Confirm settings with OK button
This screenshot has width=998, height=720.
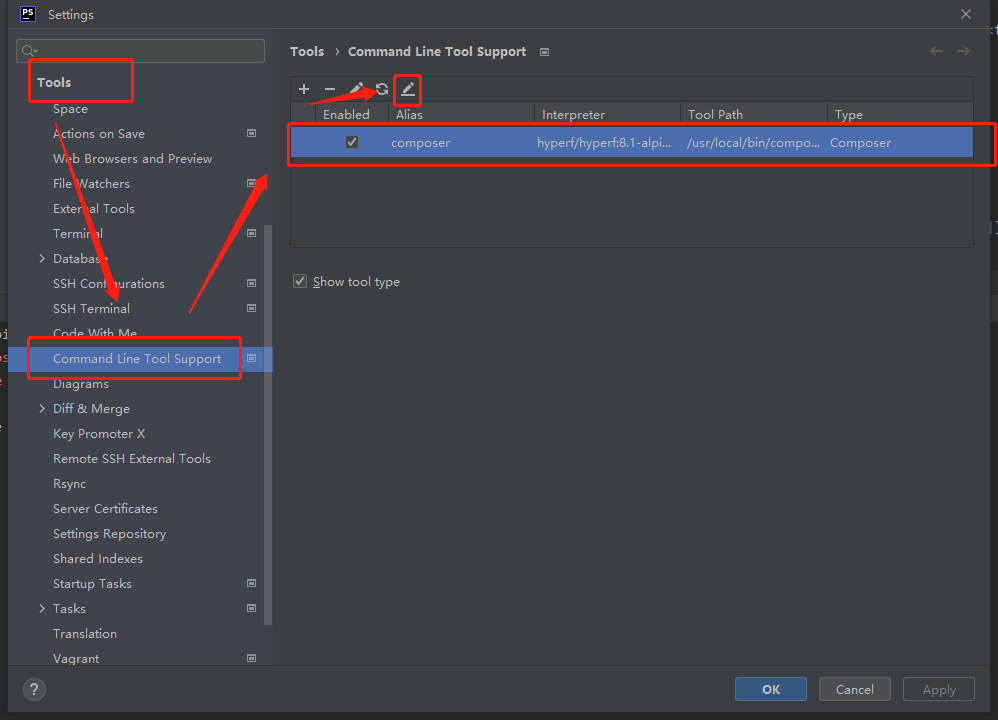coord(771,689)
